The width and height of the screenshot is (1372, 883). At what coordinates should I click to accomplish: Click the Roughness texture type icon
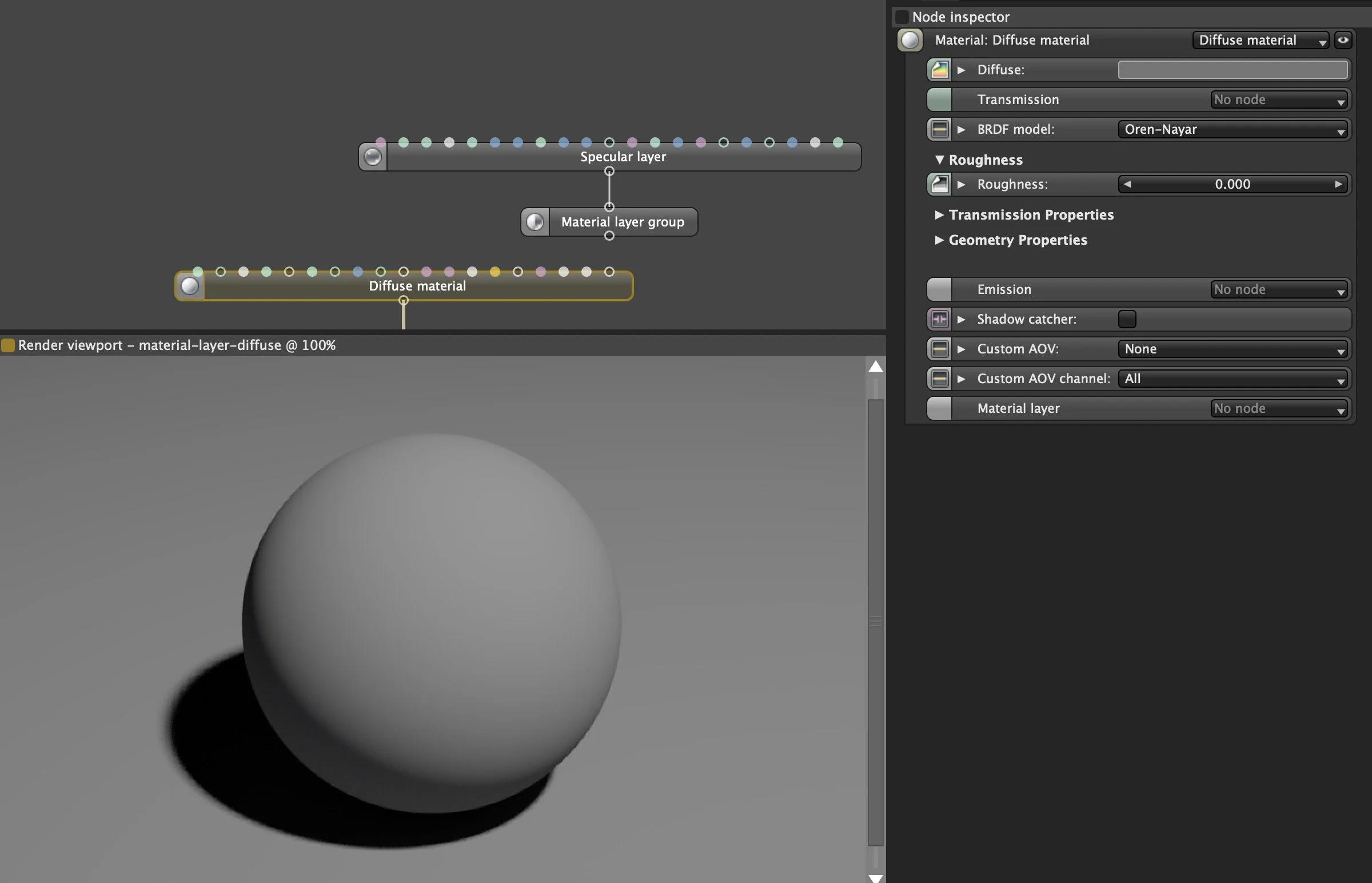pyautogui.click(x=939, y=185)
